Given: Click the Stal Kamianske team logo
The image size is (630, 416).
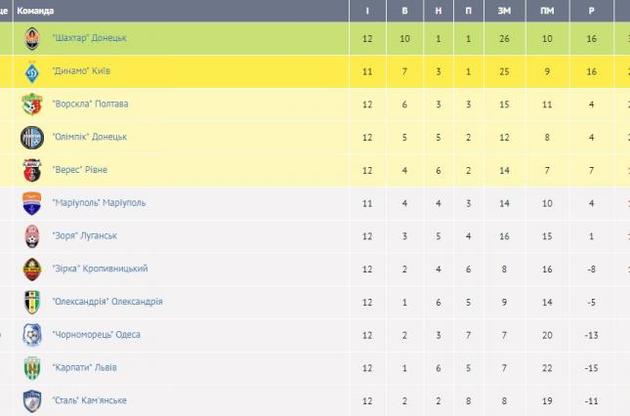Looking at the screenshot, I should pyautogui.click(x=32, y=400).
